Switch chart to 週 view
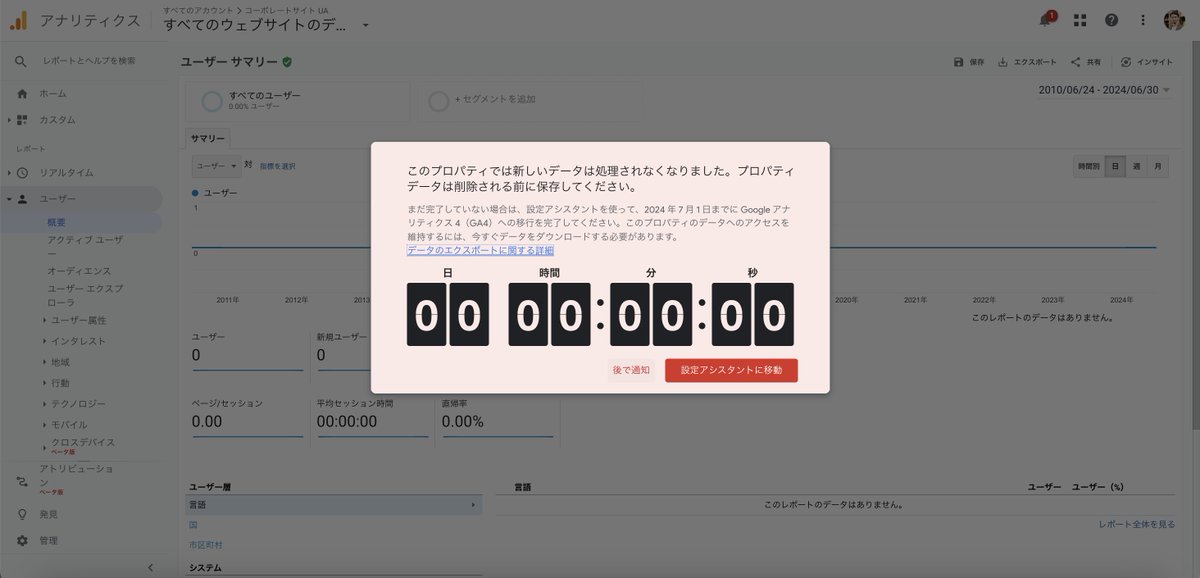This screenshot has height=578, width=1200. [1136, 166]
